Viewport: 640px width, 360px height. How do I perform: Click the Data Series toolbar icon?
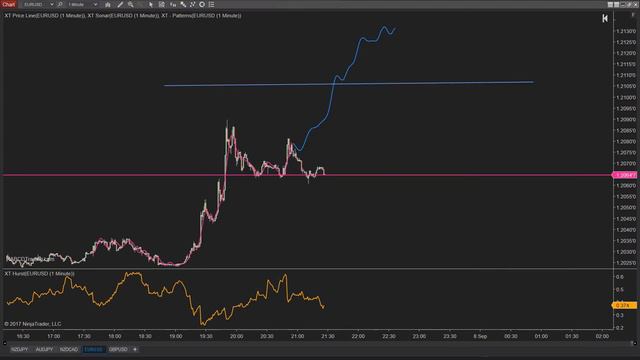(x=173, y=4)
